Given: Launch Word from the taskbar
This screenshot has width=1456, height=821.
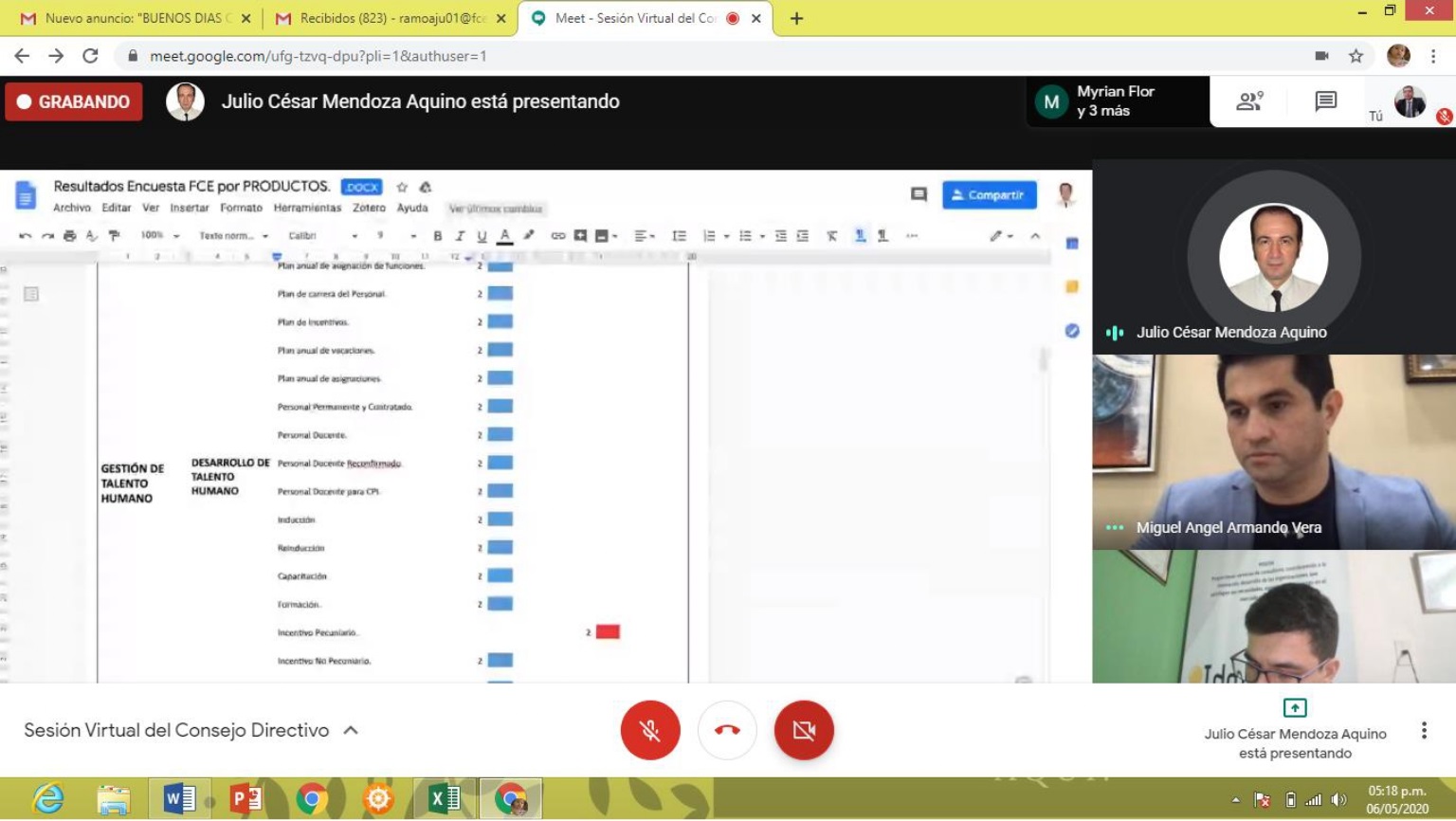Looking at the screenshot, I should [x=178, y=799].
